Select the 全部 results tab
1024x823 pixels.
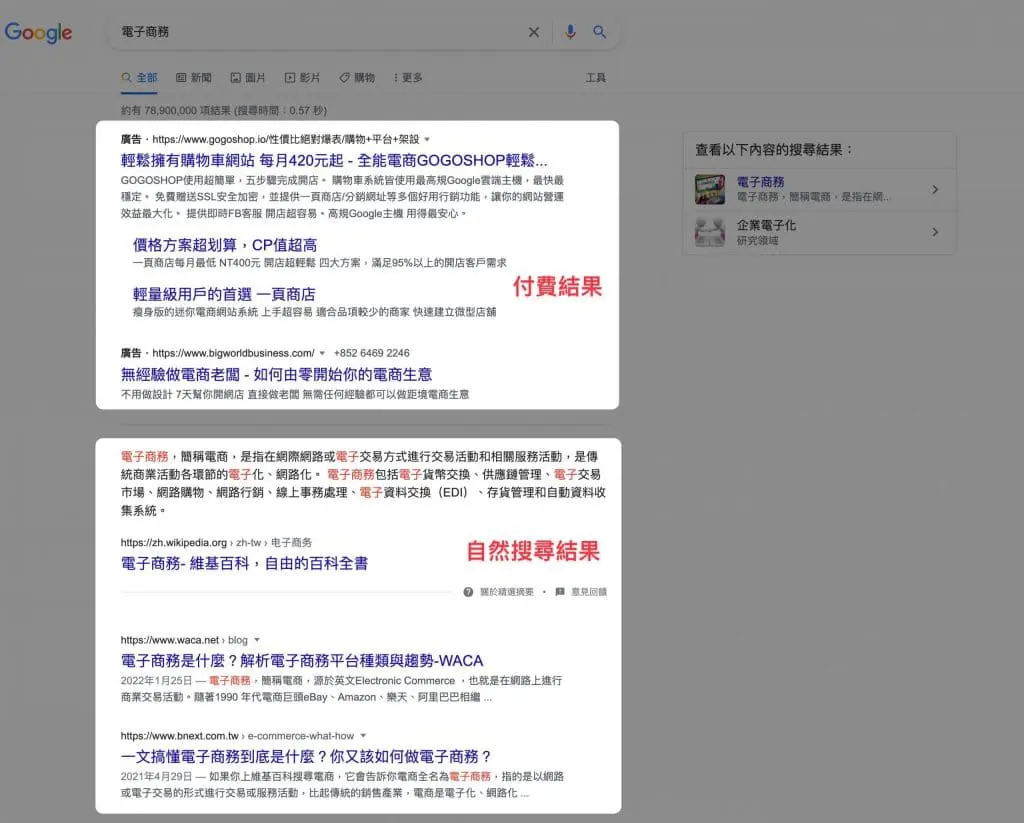point(139,78)
